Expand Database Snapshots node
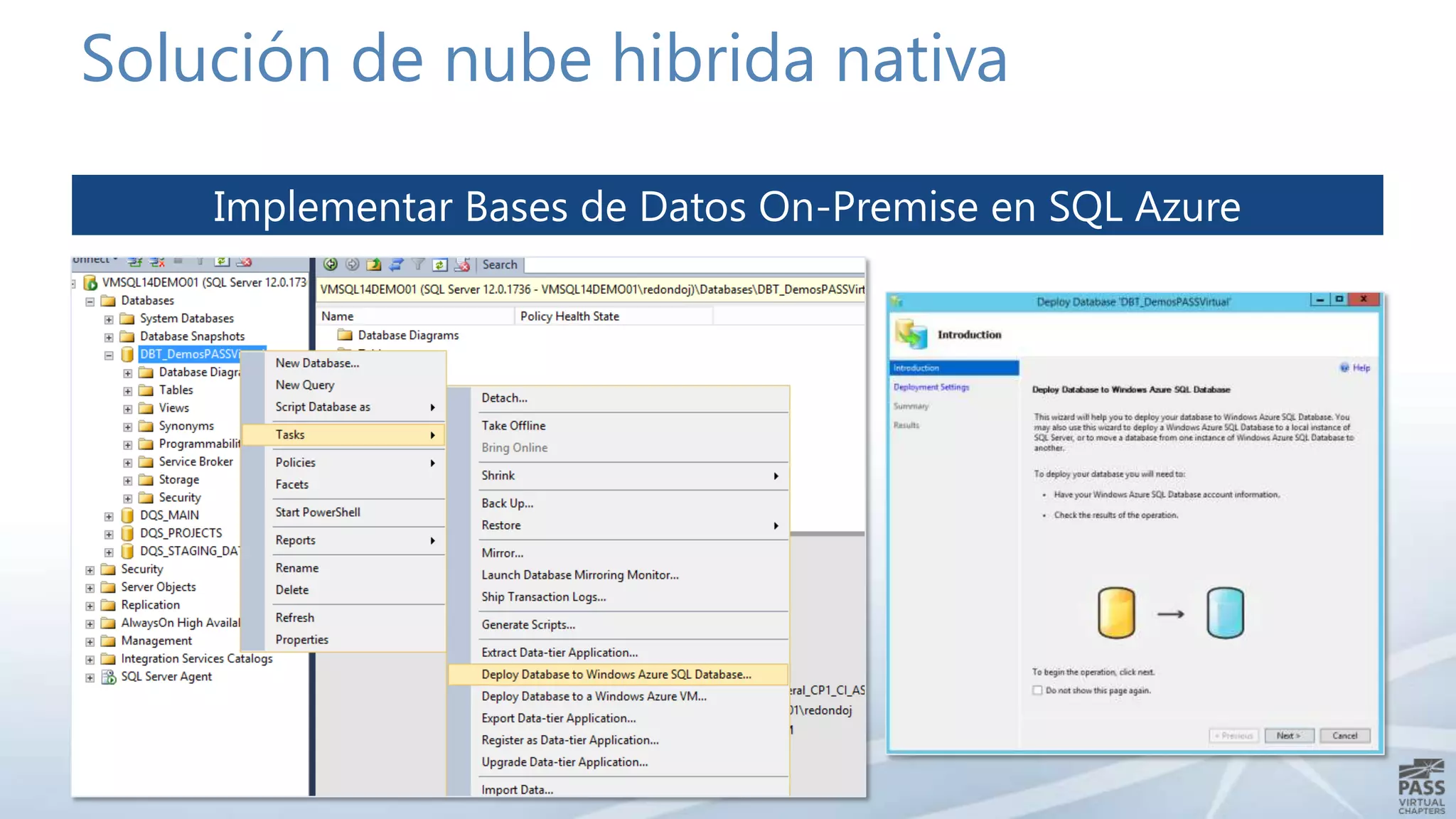Image resolution: width=1456 pixels, height=819 pixels. tap(109, 337)
